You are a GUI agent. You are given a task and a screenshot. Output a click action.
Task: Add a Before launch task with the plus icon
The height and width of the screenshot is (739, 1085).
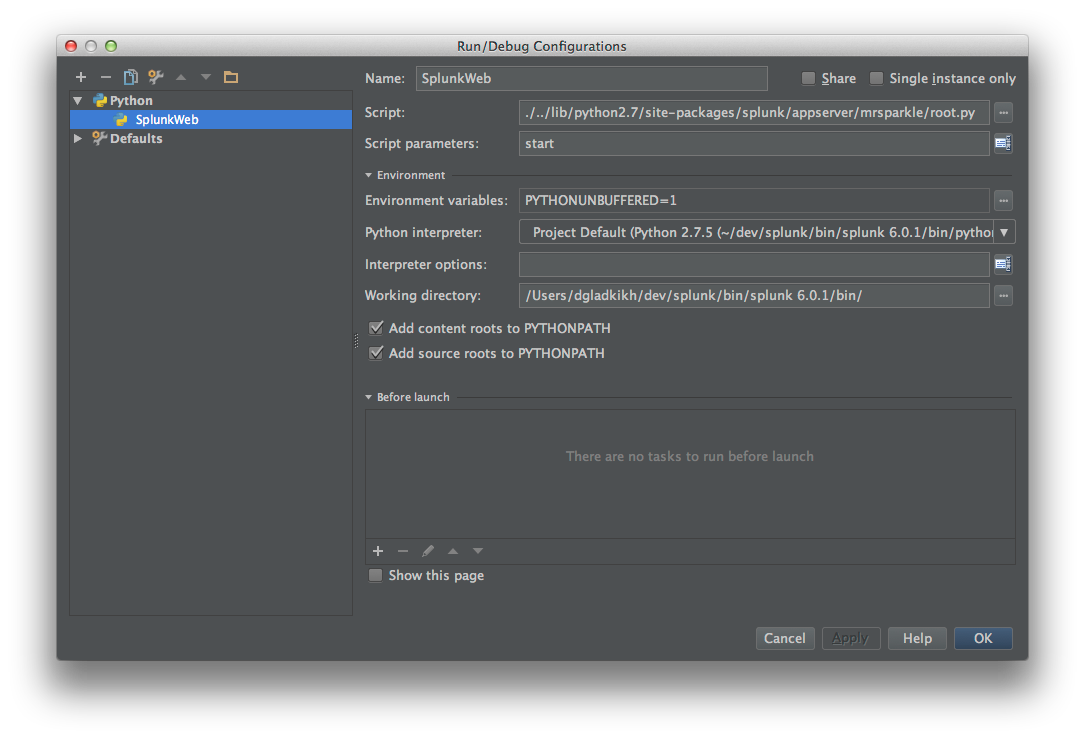[x=378, y=551]
